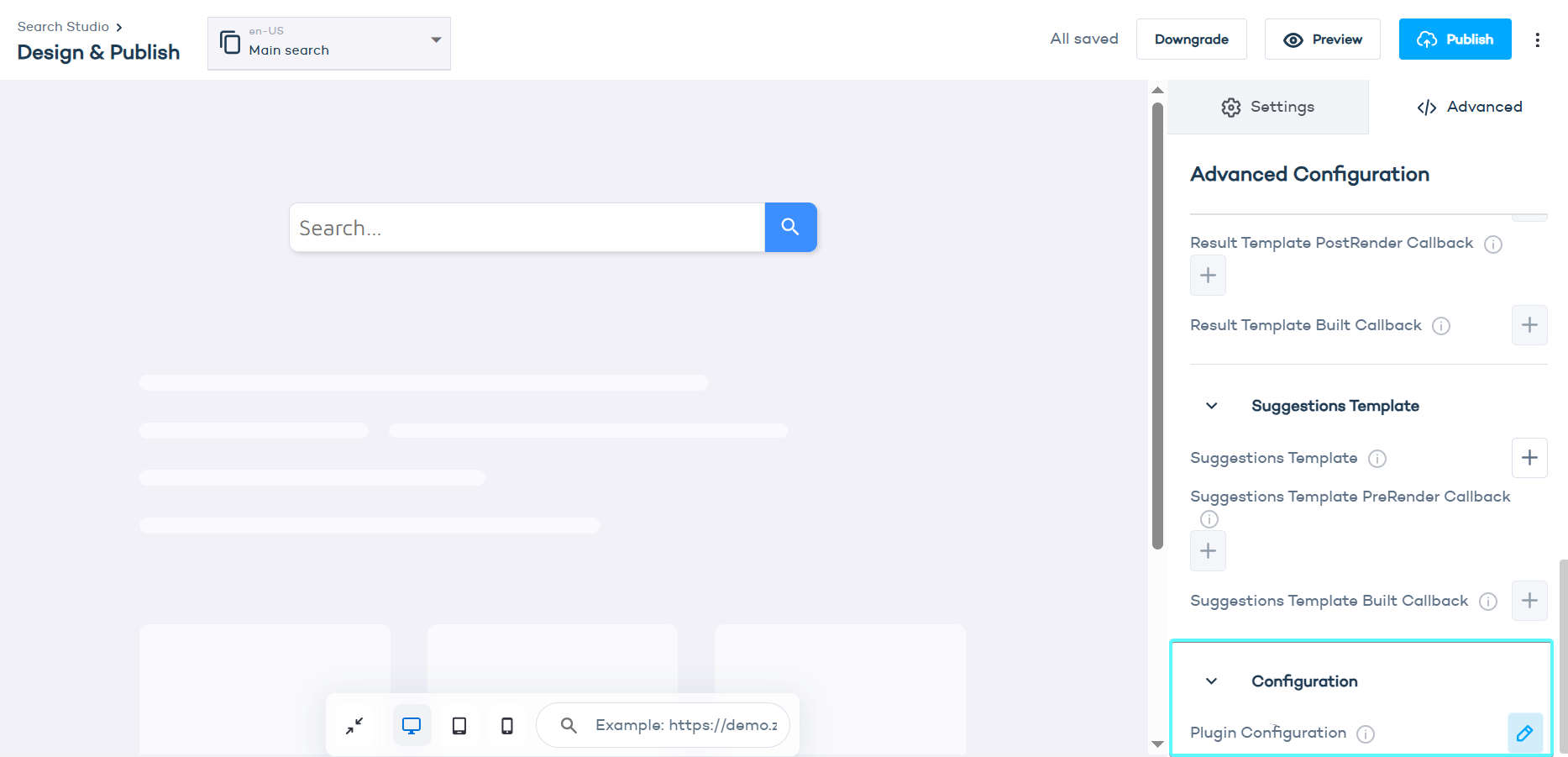Add Result Template PostRender Callback
Image resolution: width=1568 pixels, height=757 pixels.
[x=1208, y=276]
